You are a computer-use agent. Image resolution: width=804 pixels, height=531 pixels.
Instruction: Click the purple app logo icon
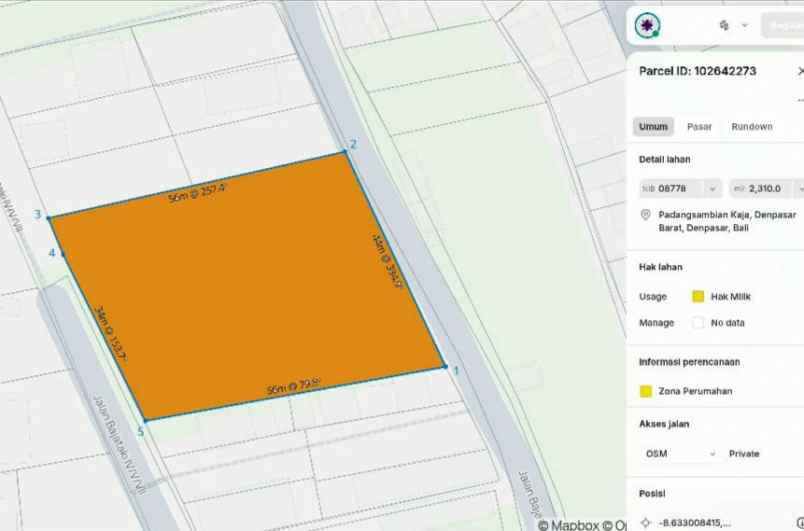(646, 24)
